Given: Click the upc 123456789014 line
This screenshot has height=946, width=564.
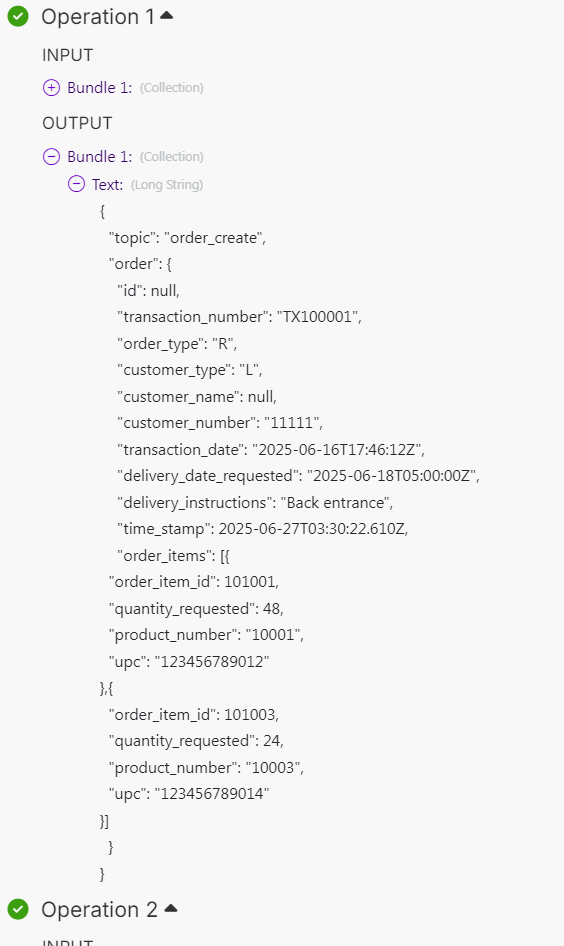Looking at the screenshot, I should click(189, 794).
